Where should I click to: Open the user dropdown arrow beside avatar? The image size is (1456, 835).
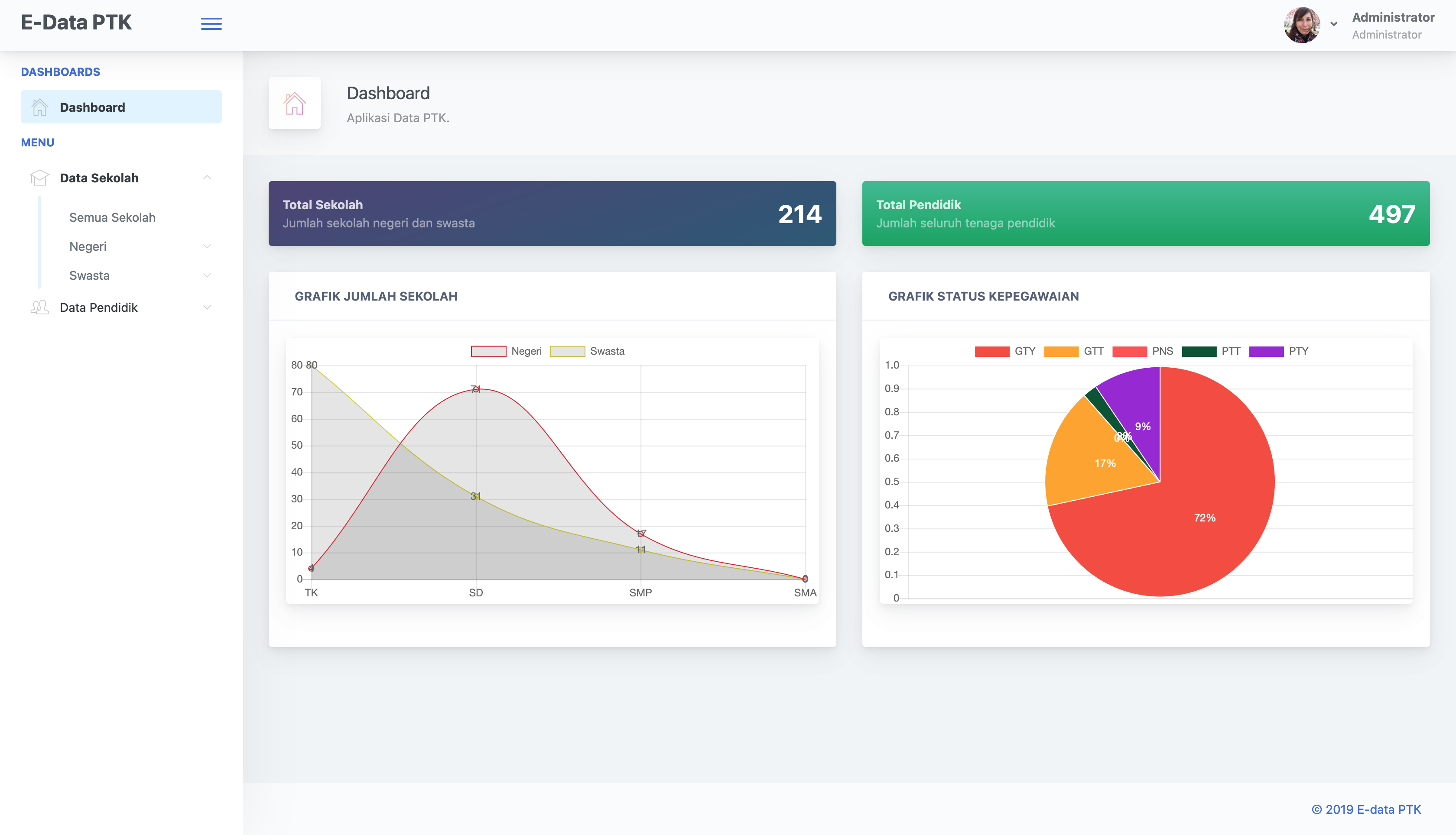(x=1334, y=24)
